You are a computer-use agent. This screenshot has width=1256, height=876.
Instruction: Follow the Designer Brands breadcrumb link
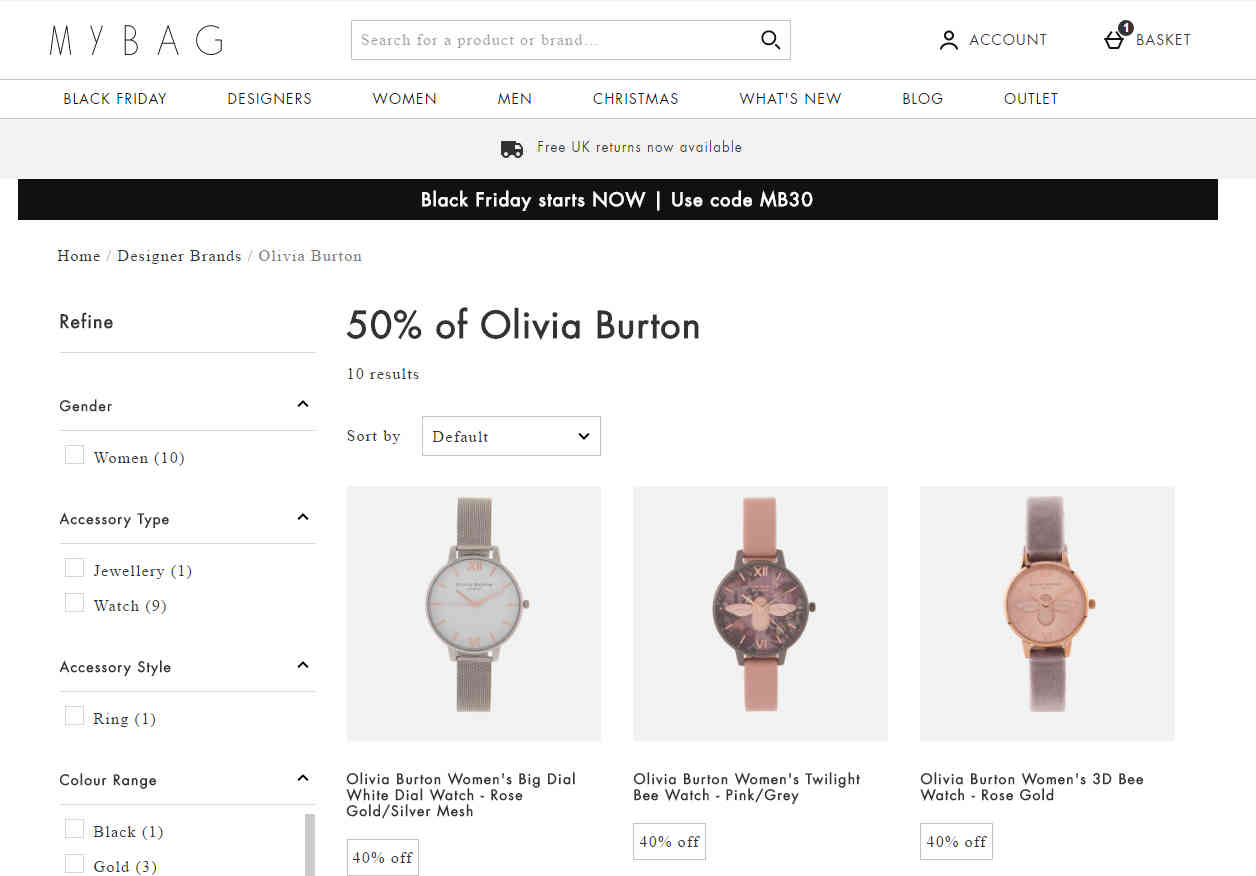[x=179, y=256]
